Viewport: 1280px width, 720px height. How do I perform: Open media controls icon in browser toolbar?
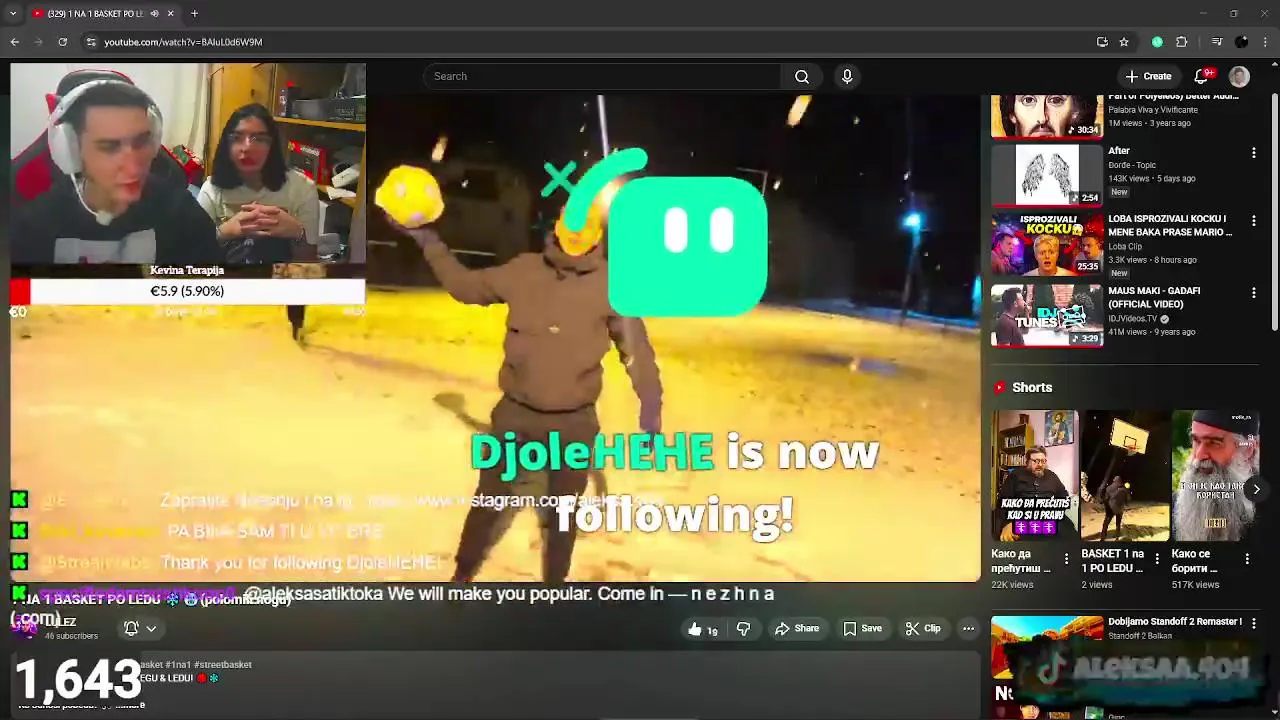tap(1217, 42)
